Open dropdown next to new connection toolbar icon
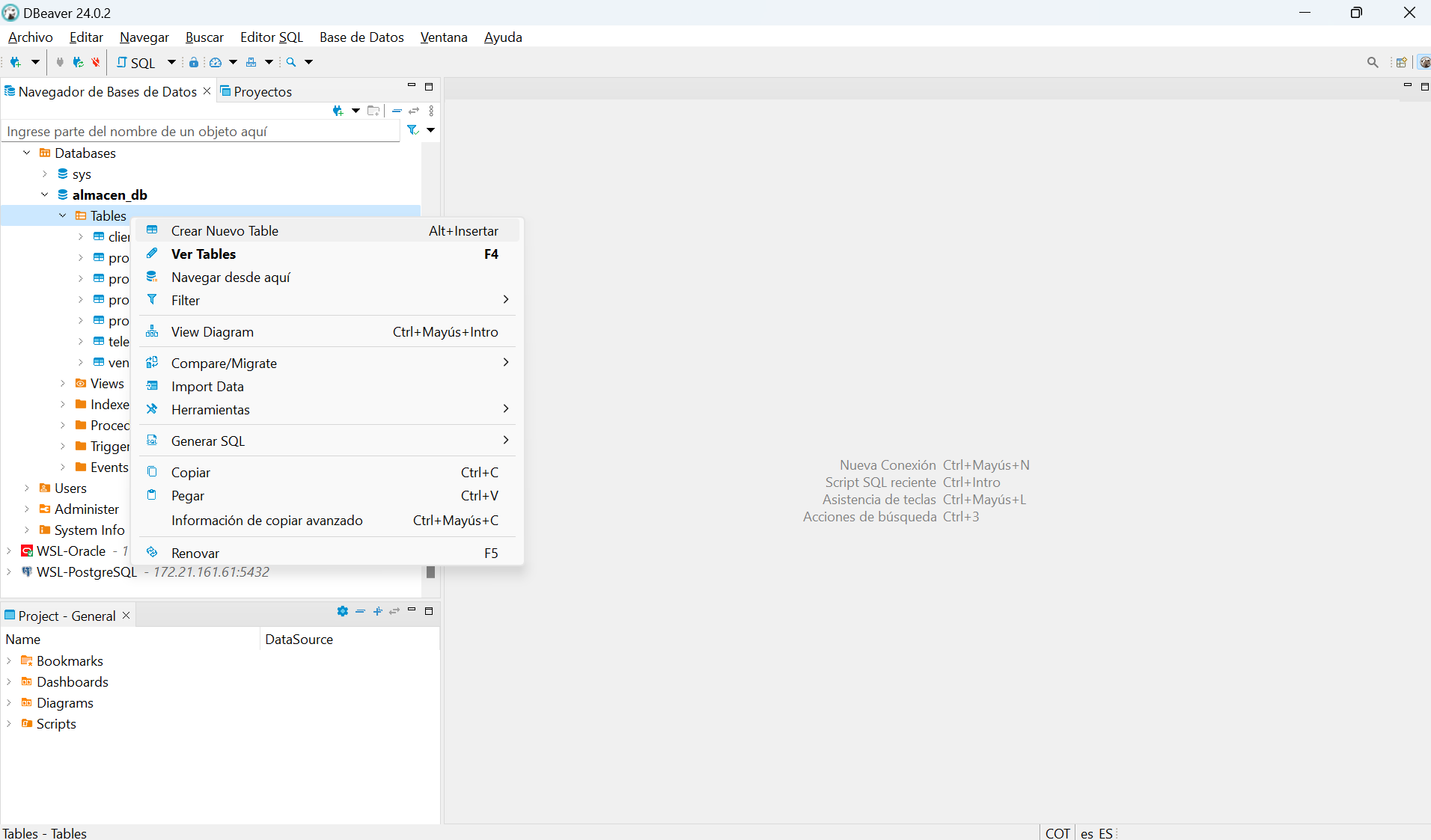 click(x=35, y=62)
